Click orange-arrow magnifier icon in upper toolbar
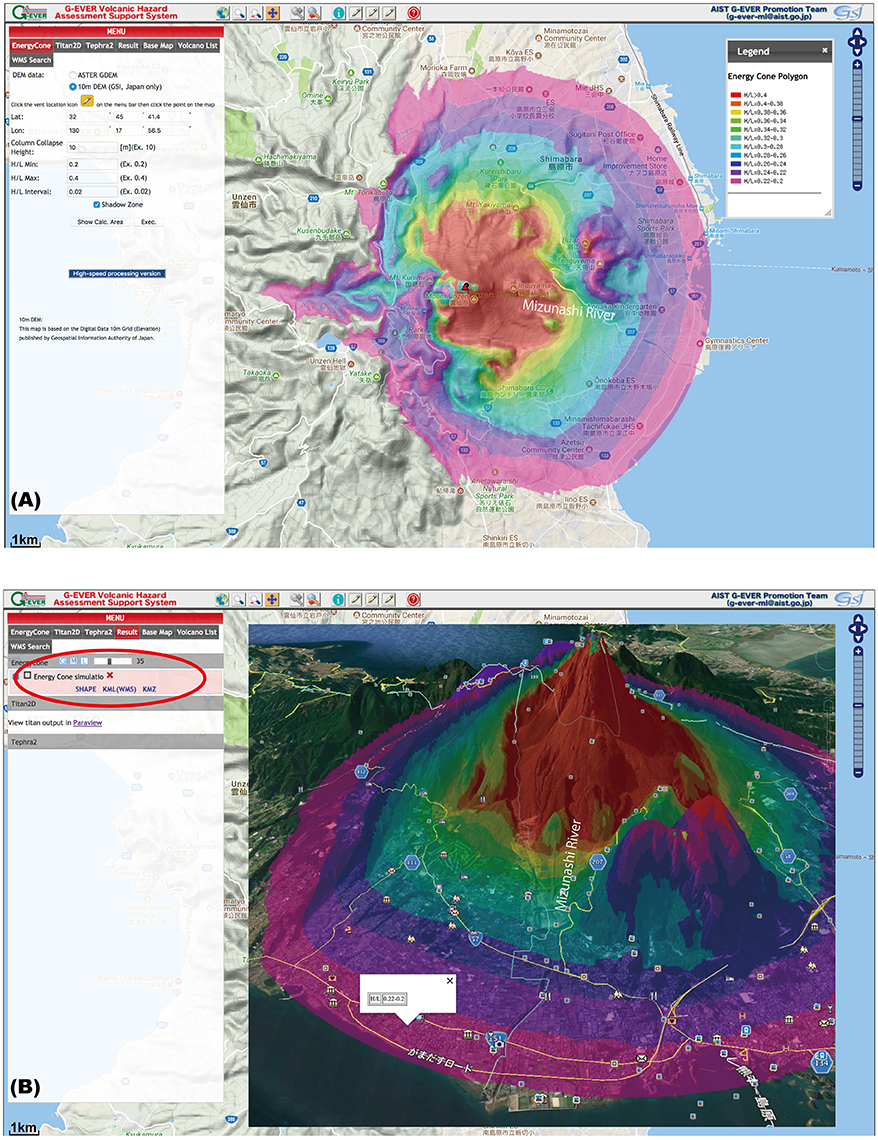The width and height of the screenshot is (878, 1140). coord(314,12)
